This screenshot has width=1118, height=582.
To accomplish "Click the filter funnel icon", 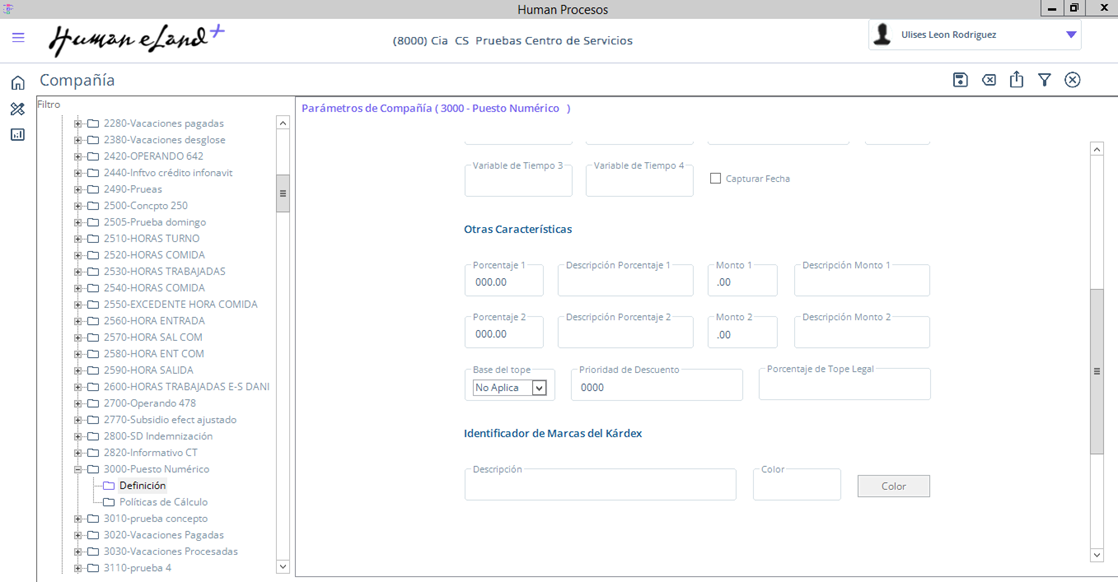I will tap(1044, 80).
